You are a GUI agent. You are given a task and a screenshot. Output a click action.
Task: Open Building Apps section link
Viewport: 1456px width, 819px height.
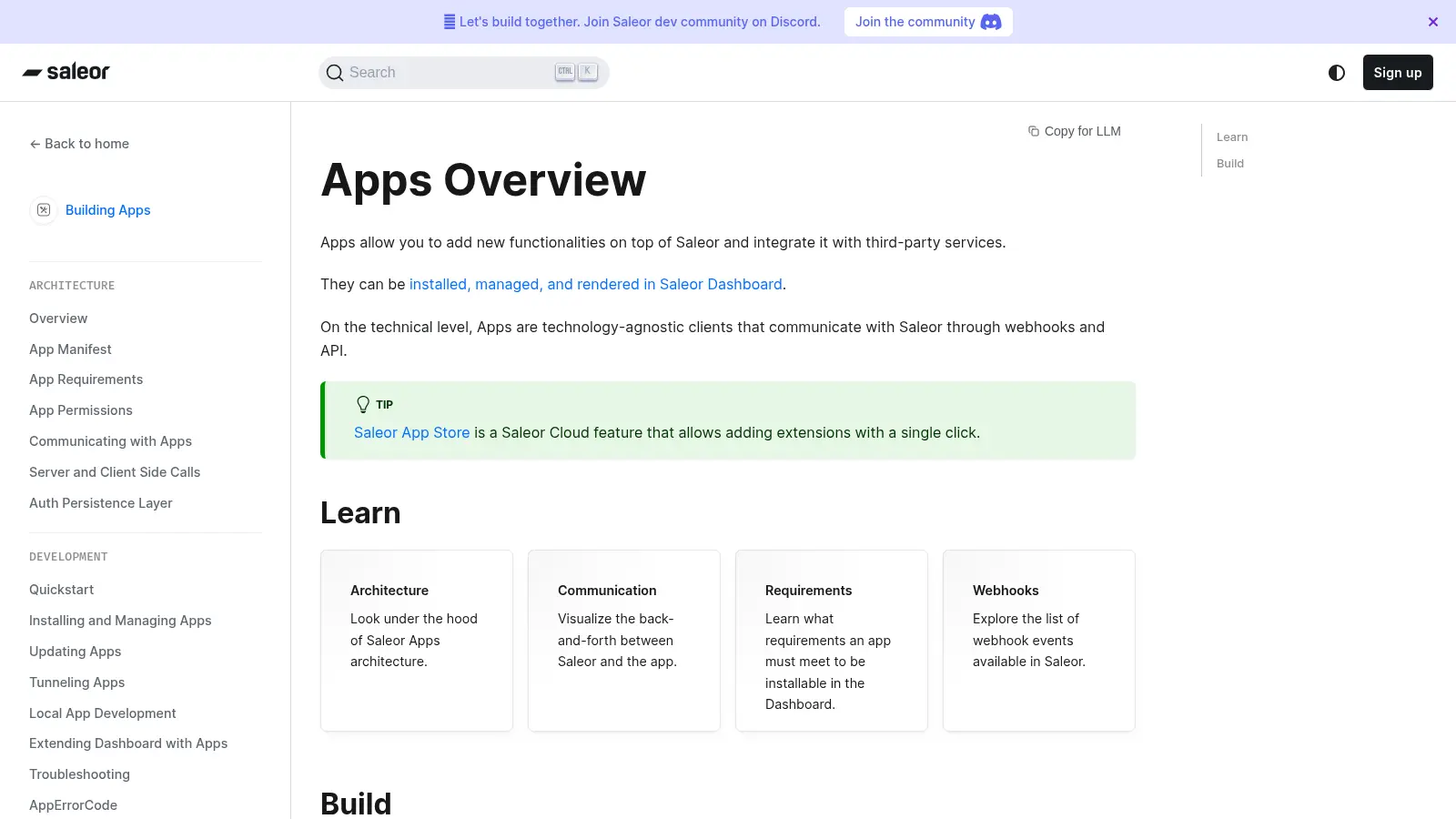point(108,210)
